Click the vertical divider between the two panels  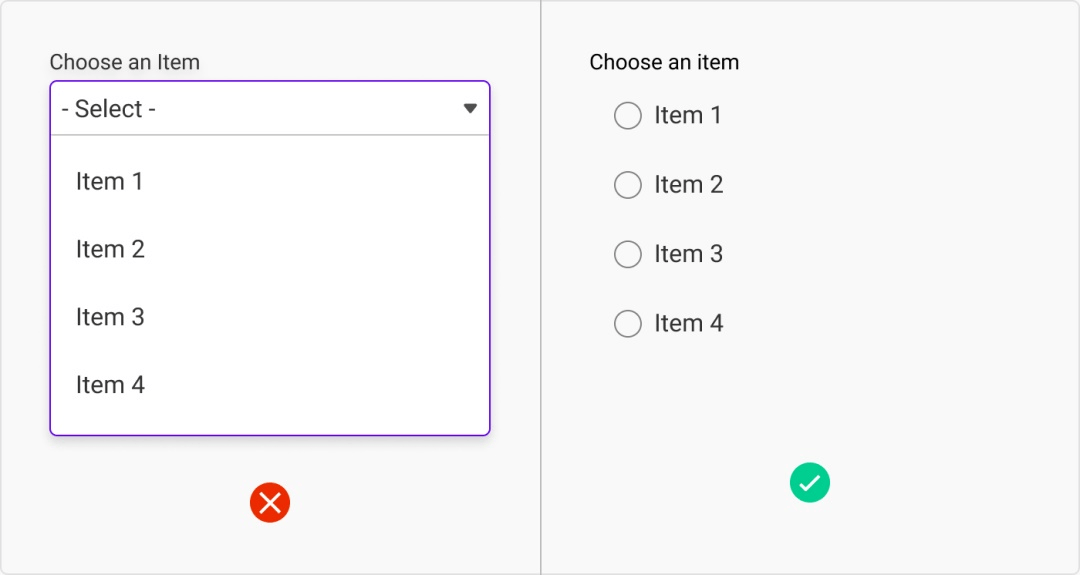[x=541, y=287]
